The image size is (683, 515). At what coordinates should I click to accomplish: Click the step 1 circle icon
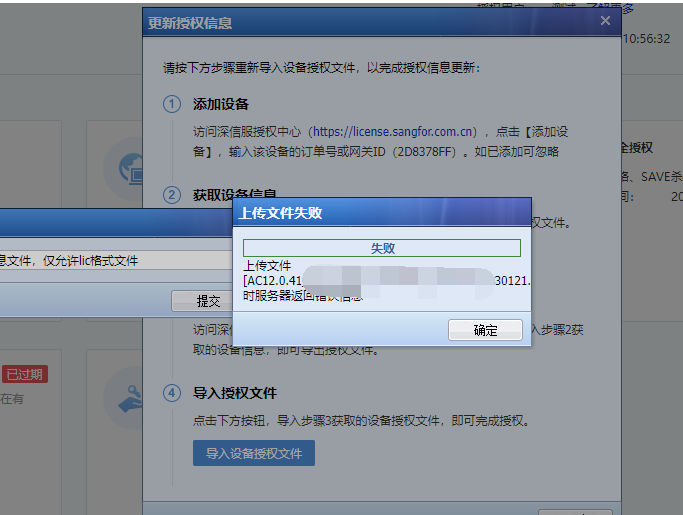click(x=172, y=104)
